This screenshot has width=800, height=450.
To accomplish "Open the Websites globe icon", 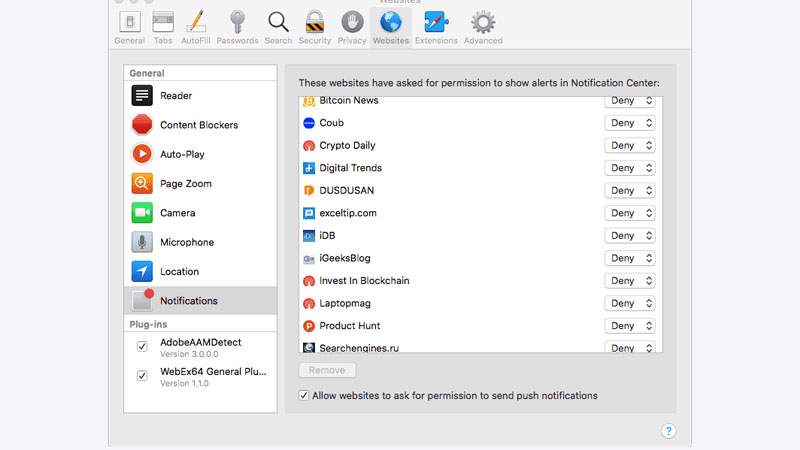I will point(390,22).
